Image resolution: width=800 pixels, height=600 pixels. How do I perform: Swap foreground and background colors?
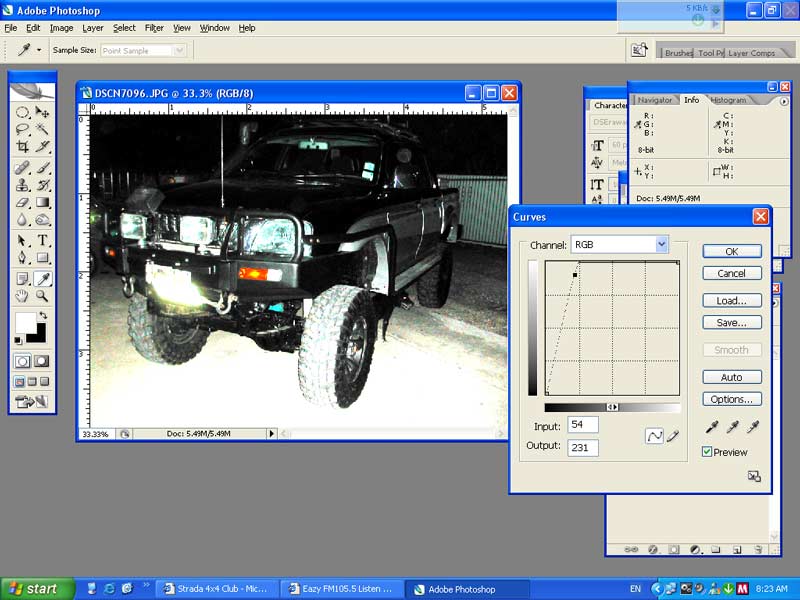click(44, 316)
